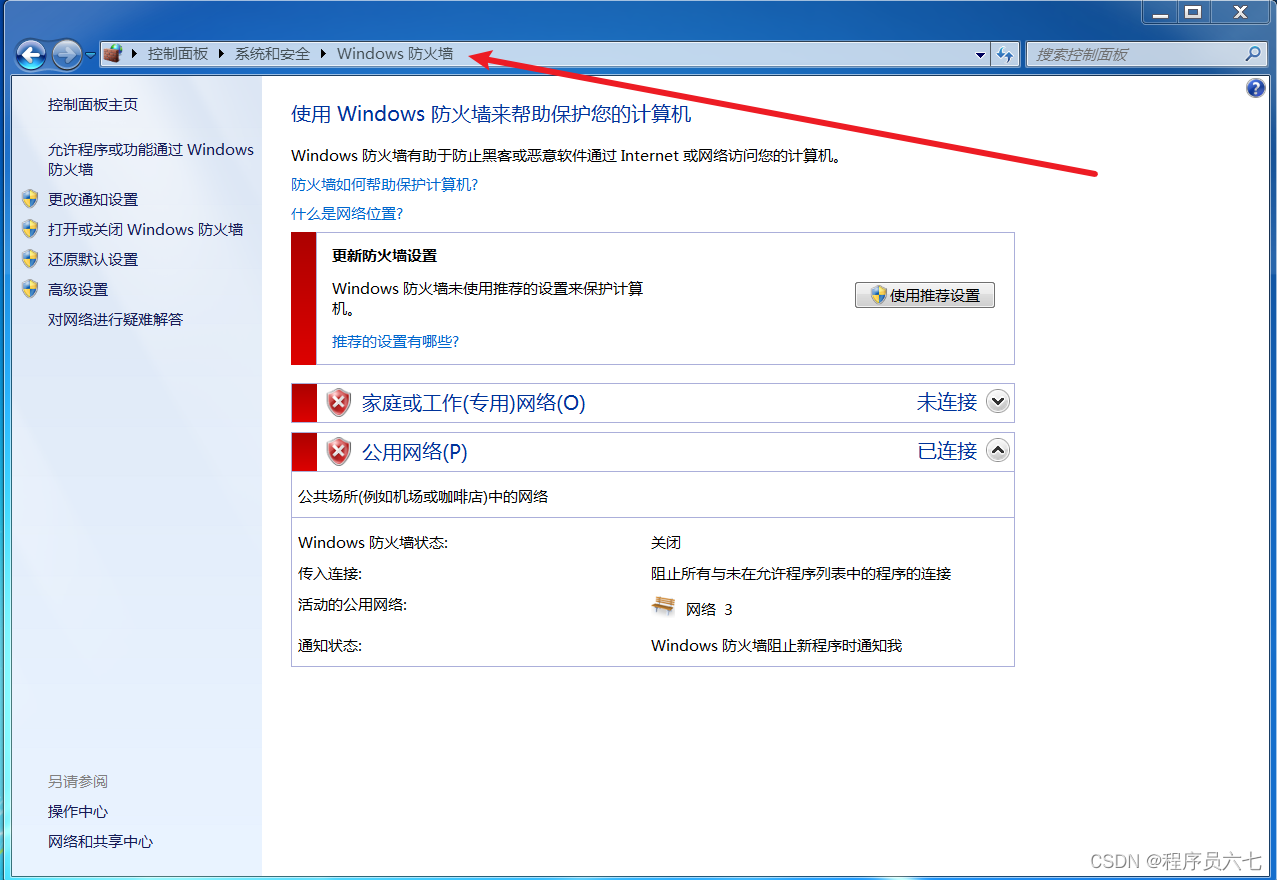
Task: Open 控制面板主页 in the sidebar
Action: 93,104
